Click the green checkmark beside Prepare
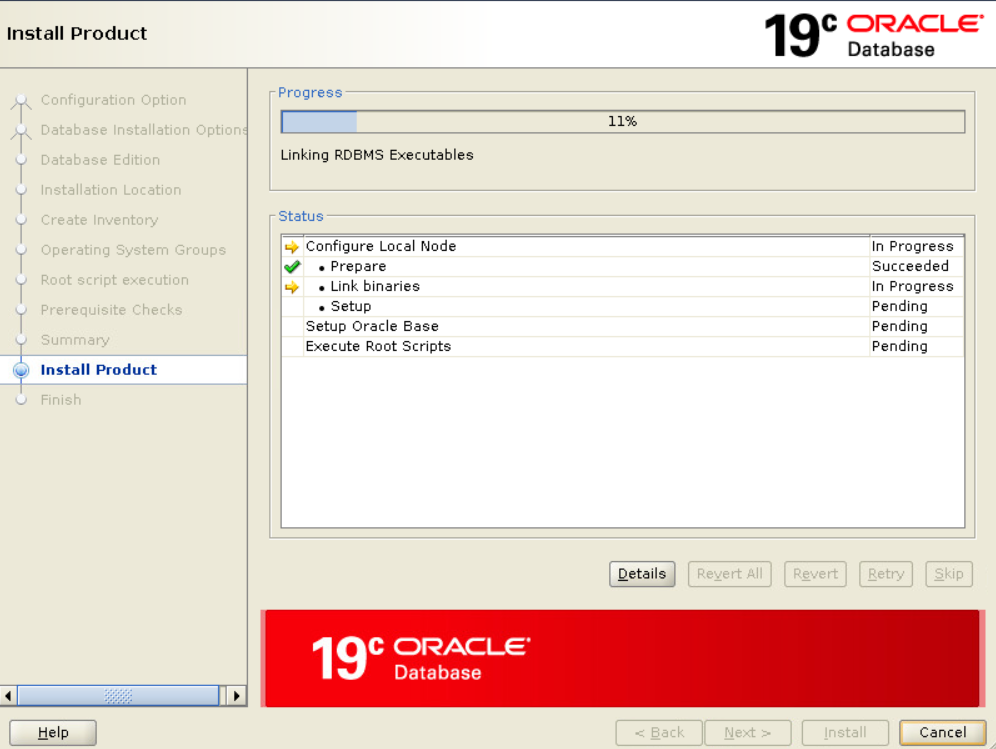This screenshot has width=996, height=749. pos(292,266)
